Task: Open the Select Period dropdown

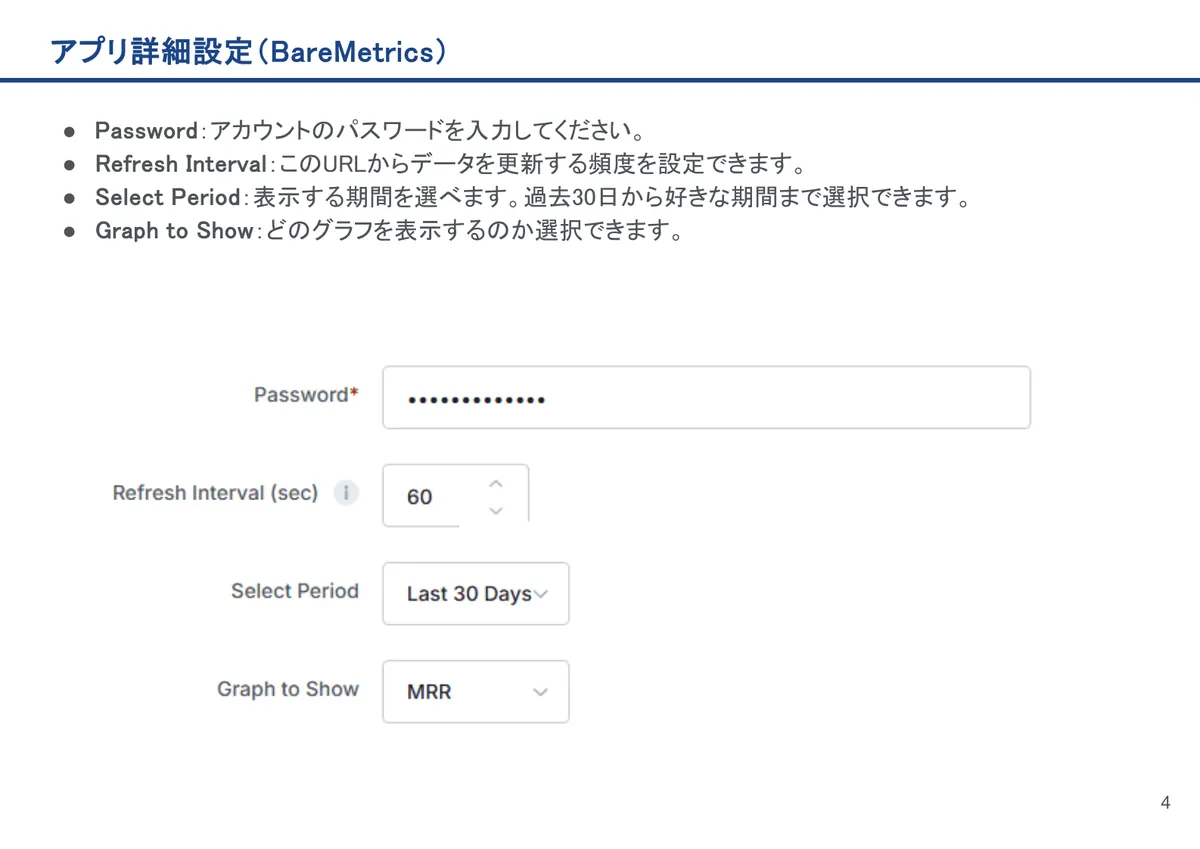Action: click(476, 594)
